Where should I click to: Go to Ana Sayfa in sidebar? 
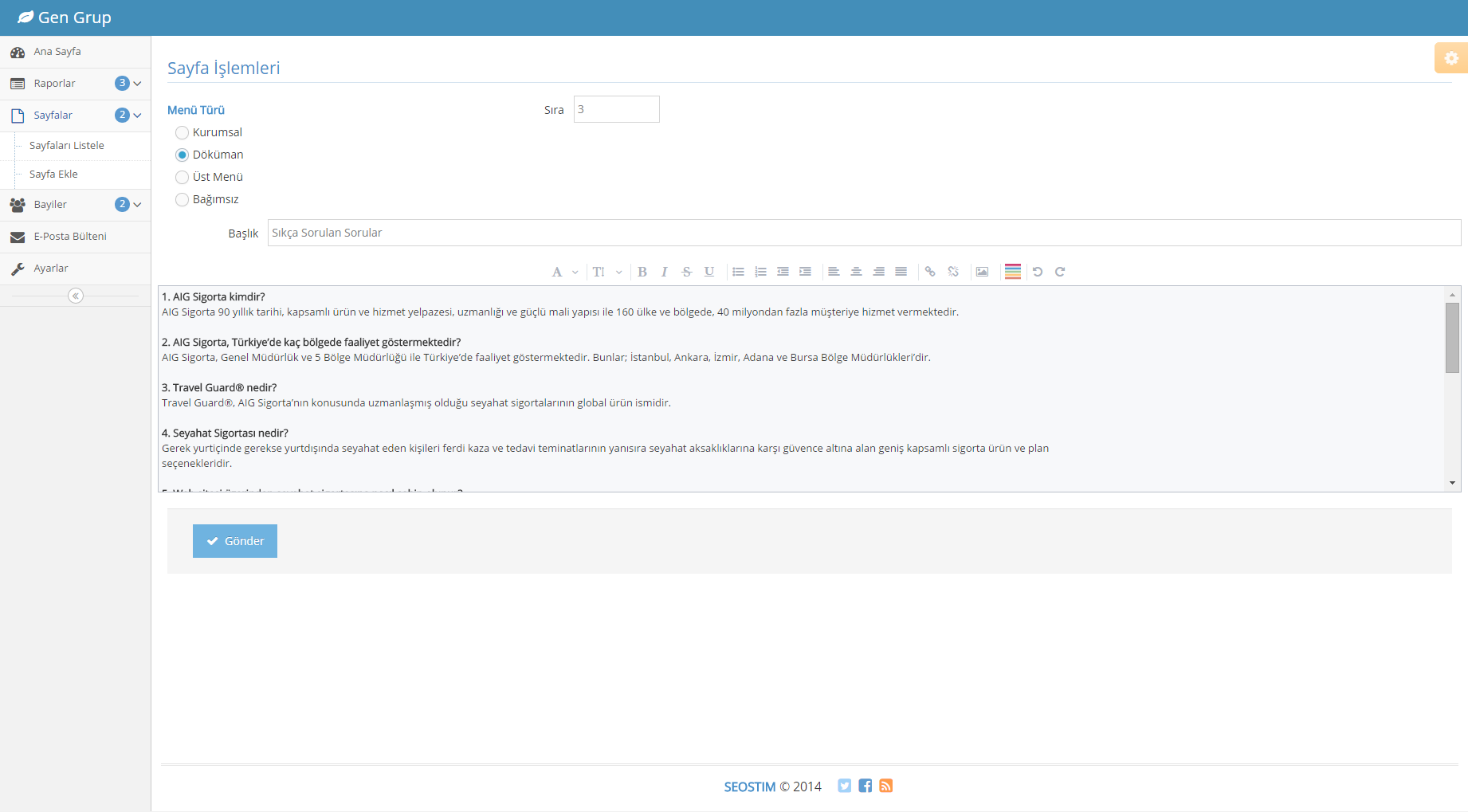[75, 52]
